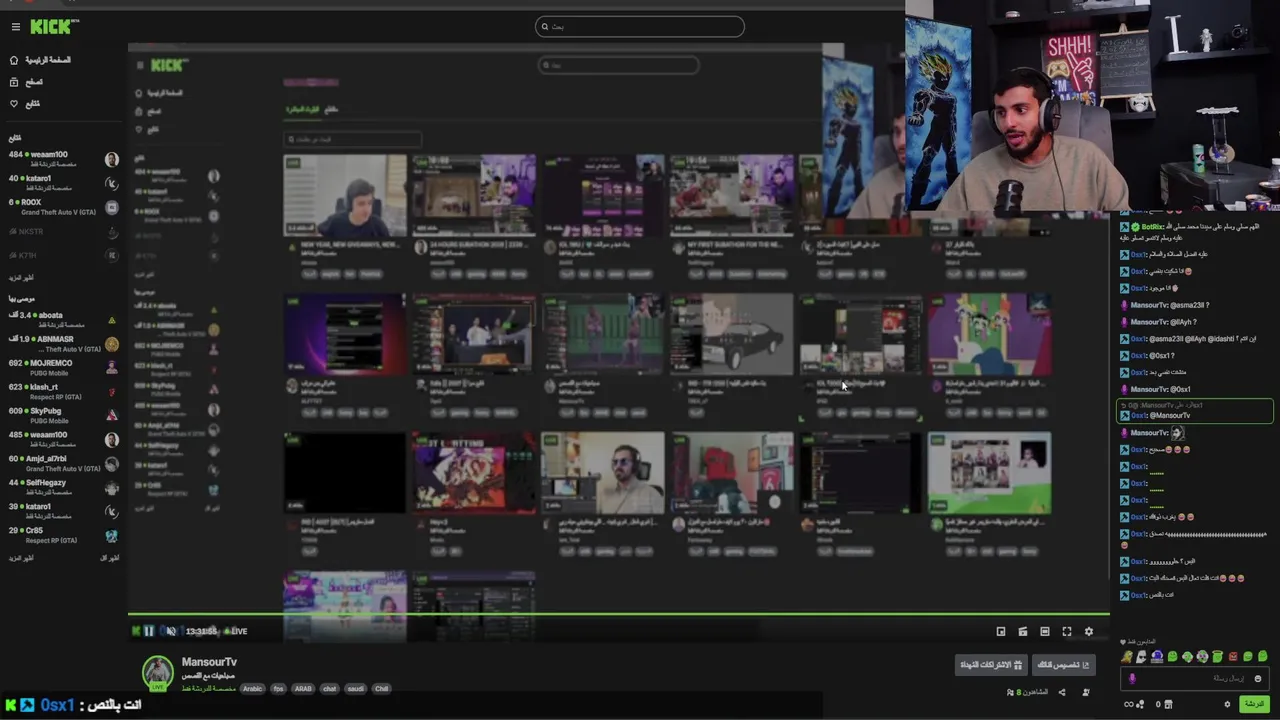This screenshot has height=720, width=1280.
Task: Select the Chill tag
Action: tap(381, 689)
